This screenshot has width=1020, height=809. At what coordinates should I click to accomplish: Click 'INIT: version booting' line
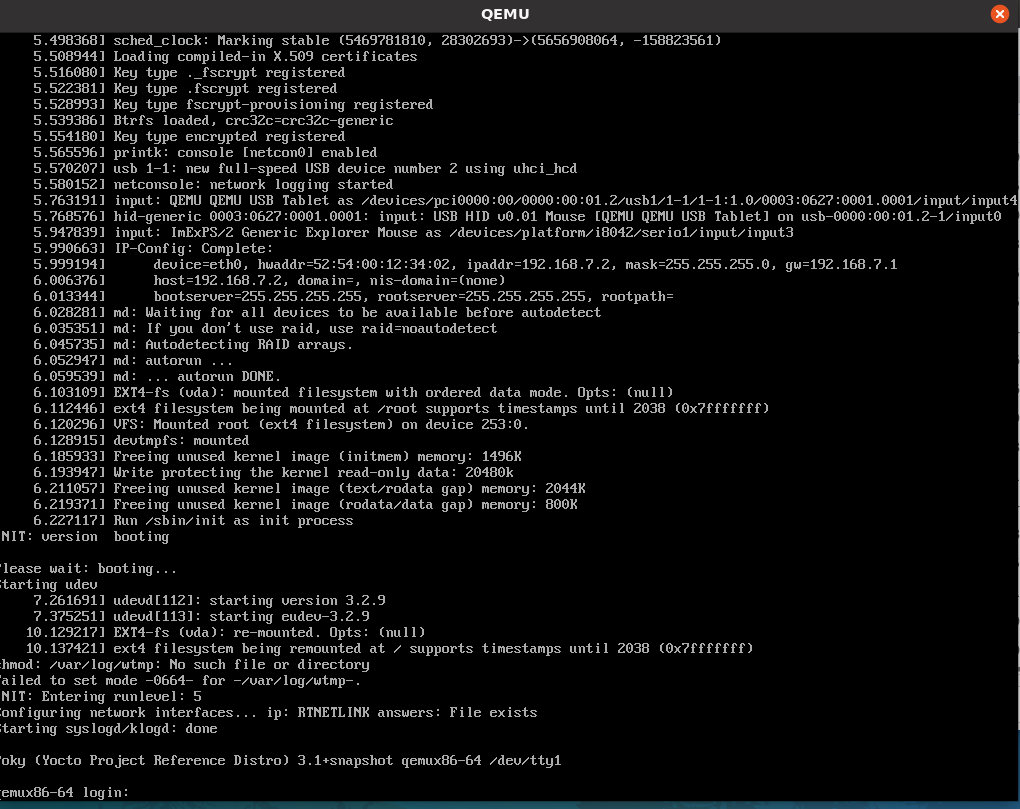(85, 537)
